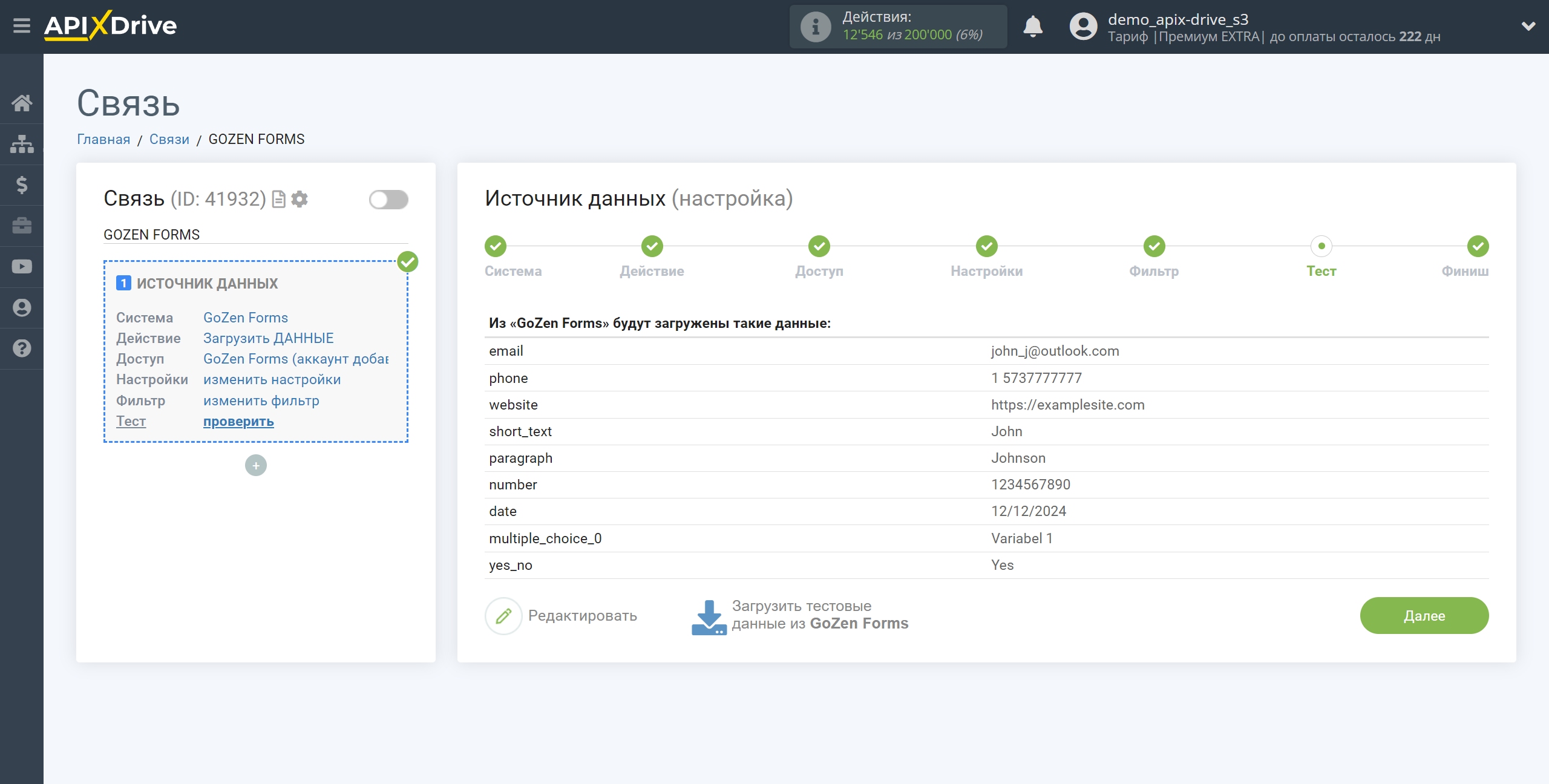Screen dimensions: 1549x784
Task: Click the Главная breadcrumb link
Action: [x=103, y=140]
